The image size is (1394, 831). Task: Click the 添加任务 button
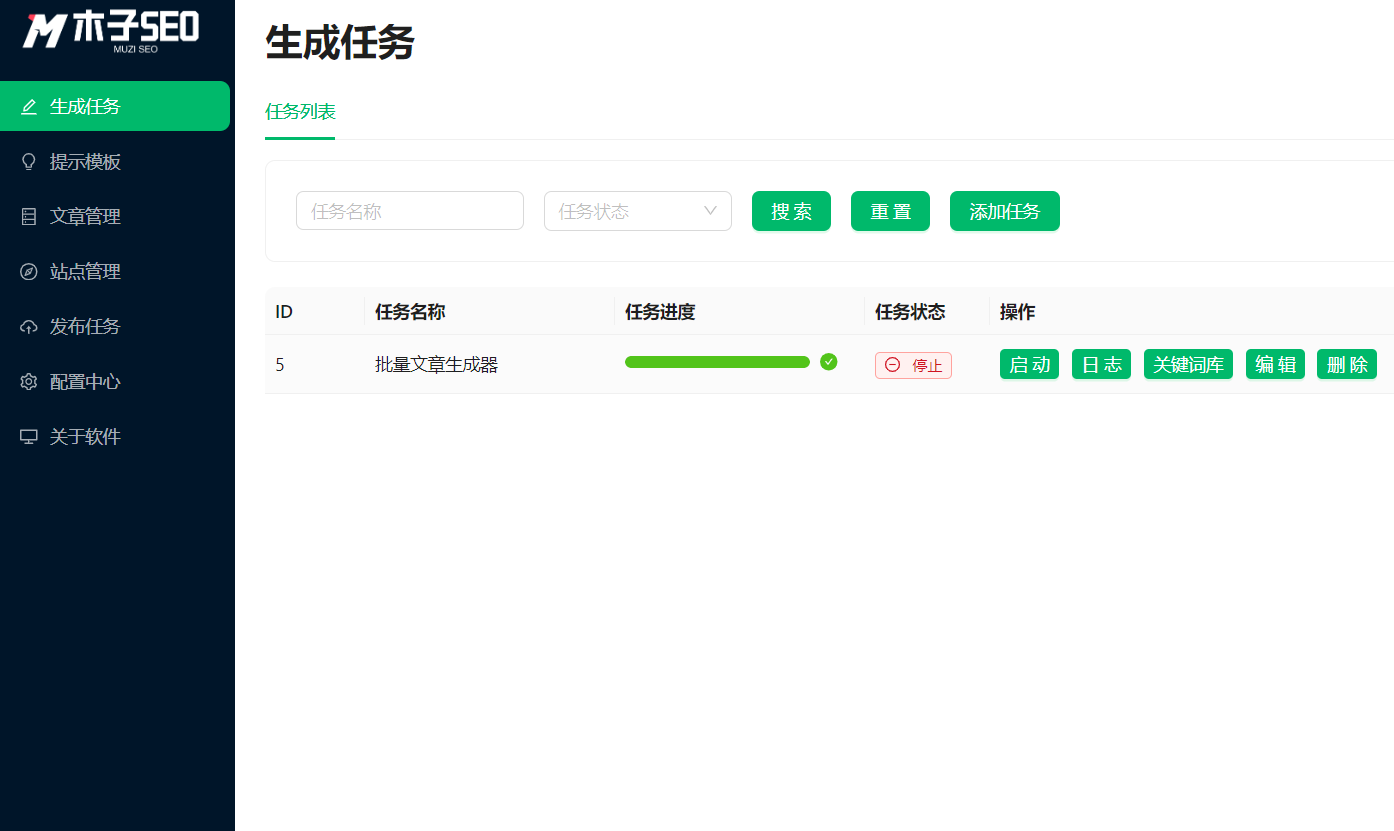coord(1004,211)
